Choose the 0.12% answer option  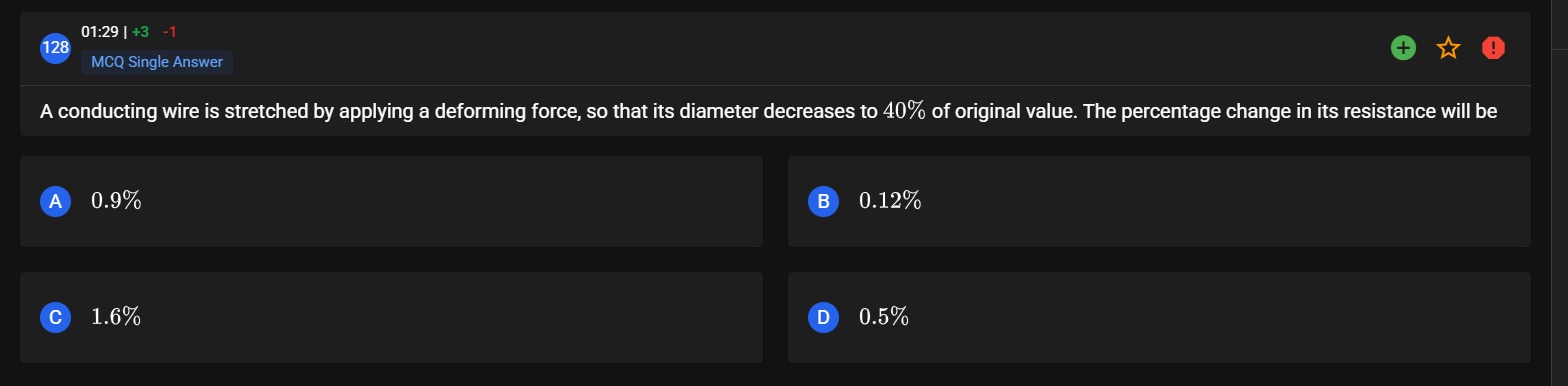1159,201
